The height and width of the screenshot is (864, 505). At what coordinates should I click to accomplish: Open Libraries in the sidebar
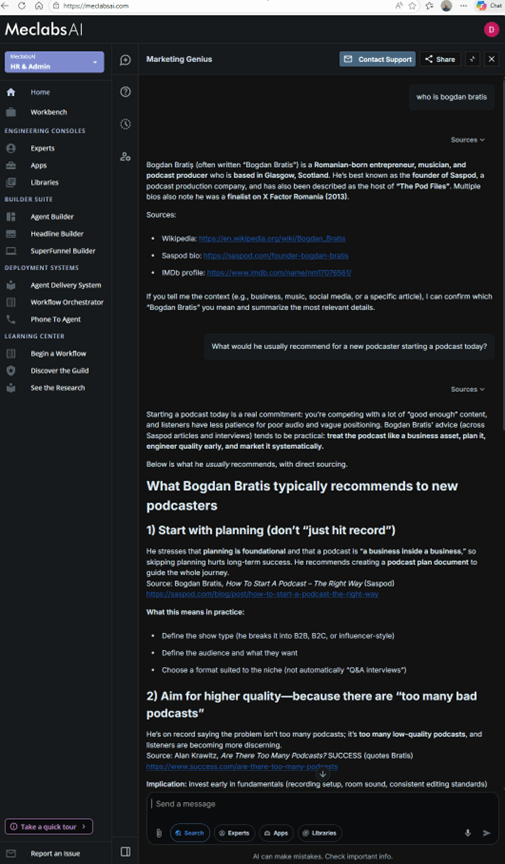coord(44,182)
